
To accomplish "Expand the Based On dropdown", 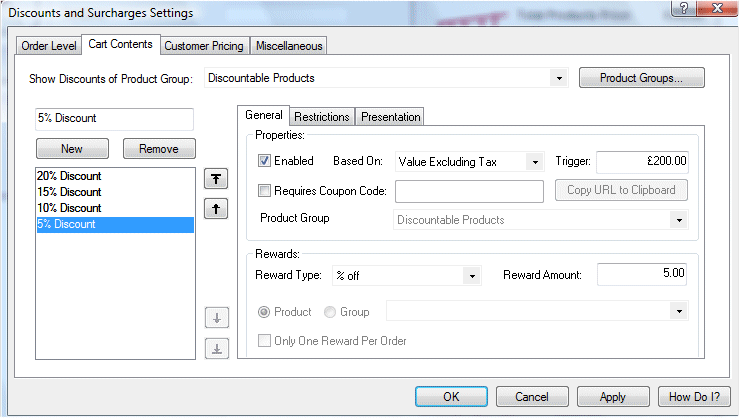I will 468,161.
